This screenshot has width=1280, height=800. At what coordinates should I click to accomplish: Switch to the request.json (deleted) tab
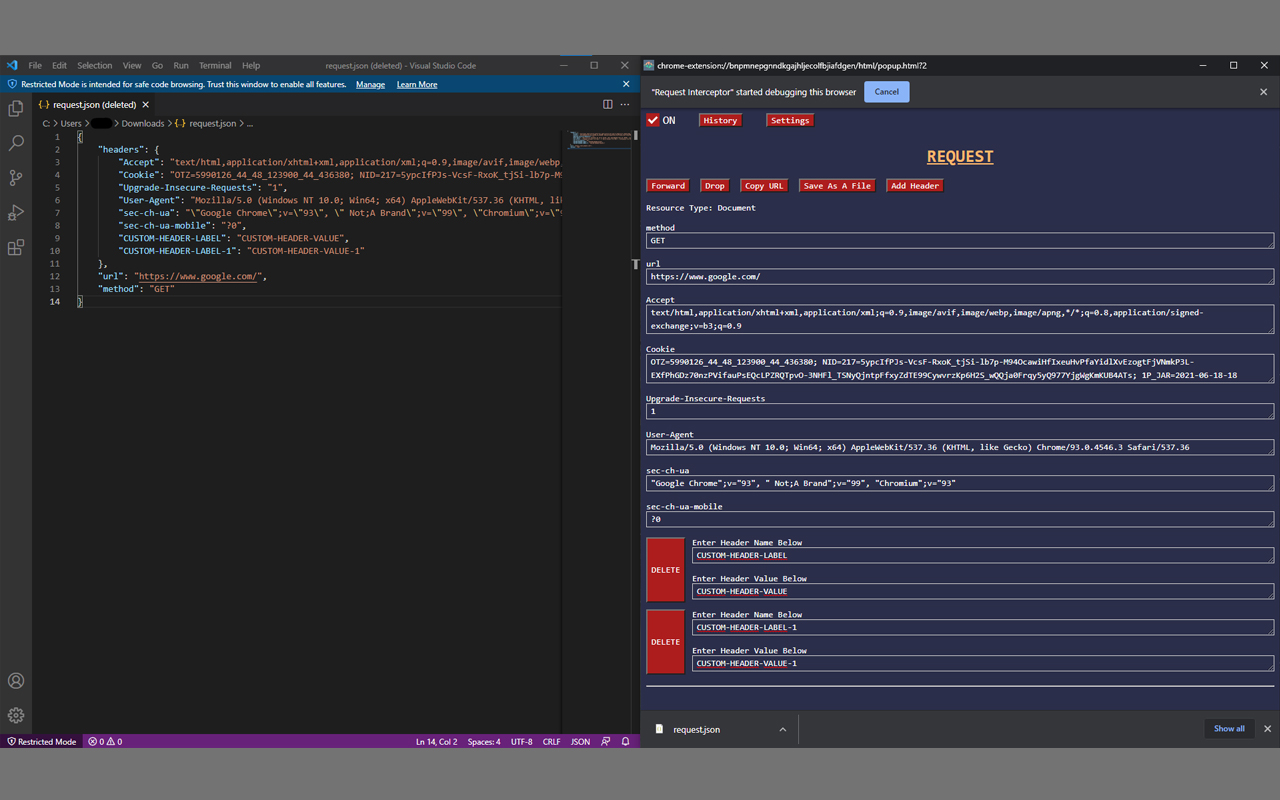click(93, 104)
